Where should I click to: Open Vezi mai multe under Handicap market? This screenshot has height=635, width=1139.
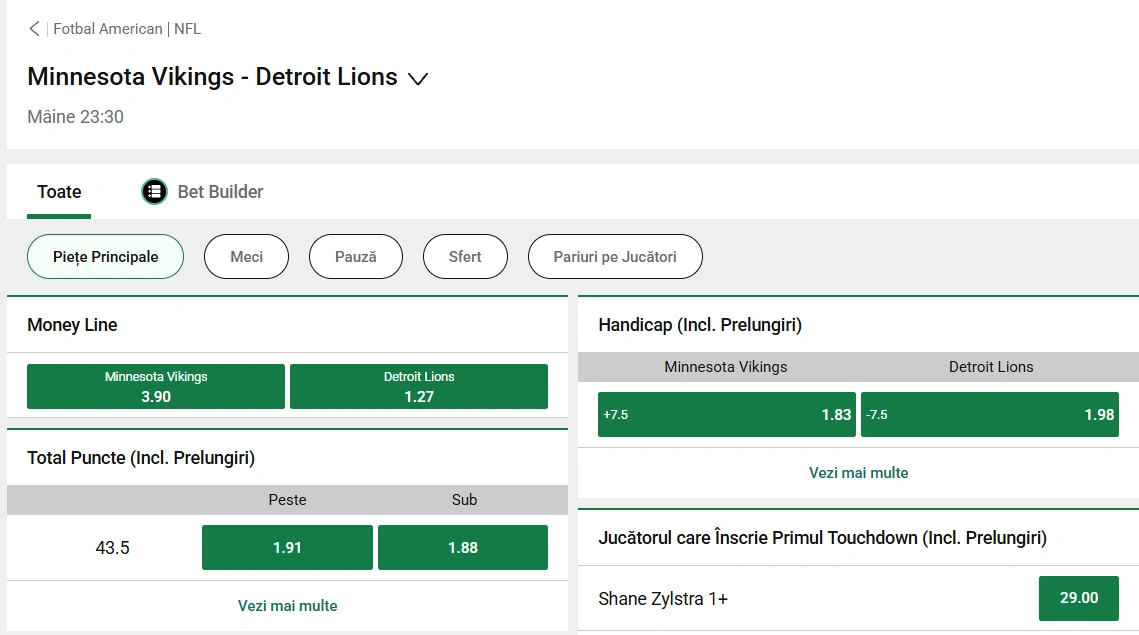[858, 473]
